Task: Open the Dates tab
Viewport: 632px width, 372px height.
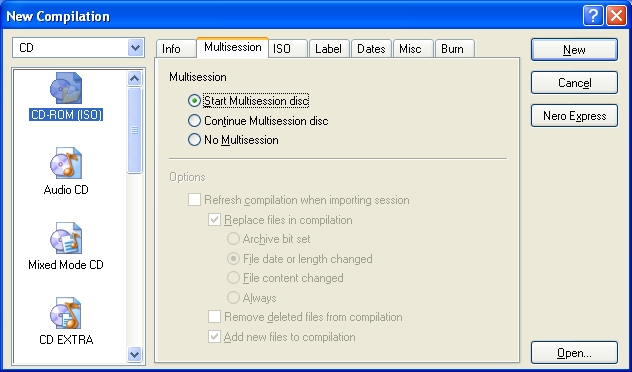Action: coord(371,49)
